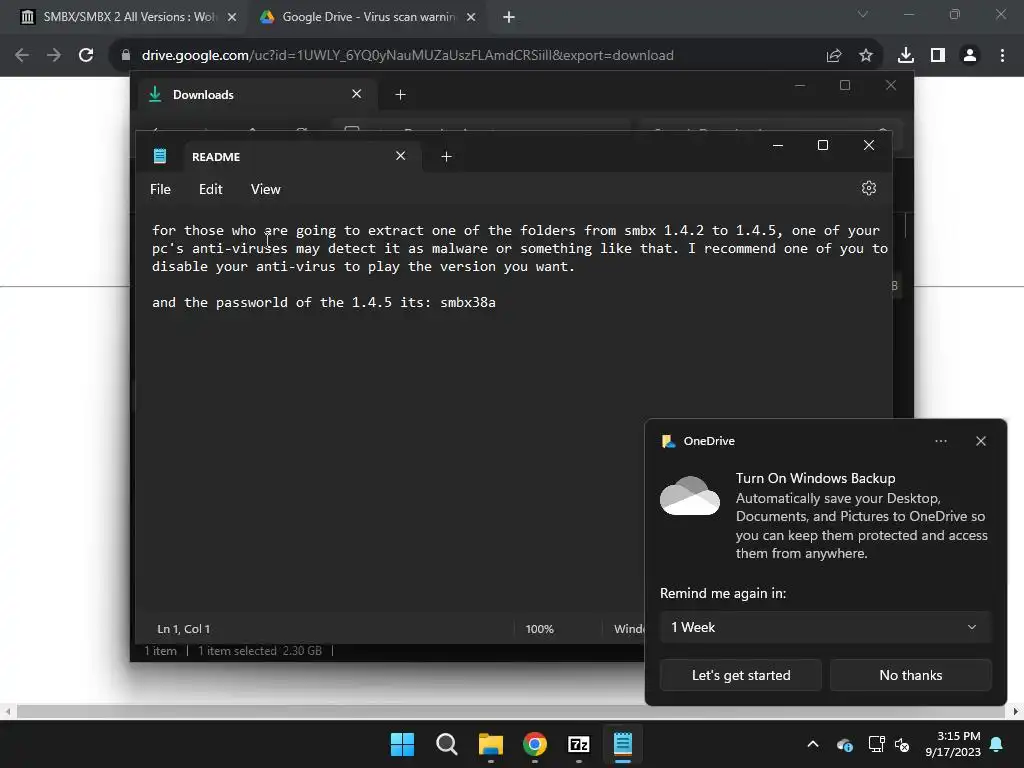Viewport: 1024px width, 768px height.
Task: Decline backup with No thanks
Action: click(910, 675)
